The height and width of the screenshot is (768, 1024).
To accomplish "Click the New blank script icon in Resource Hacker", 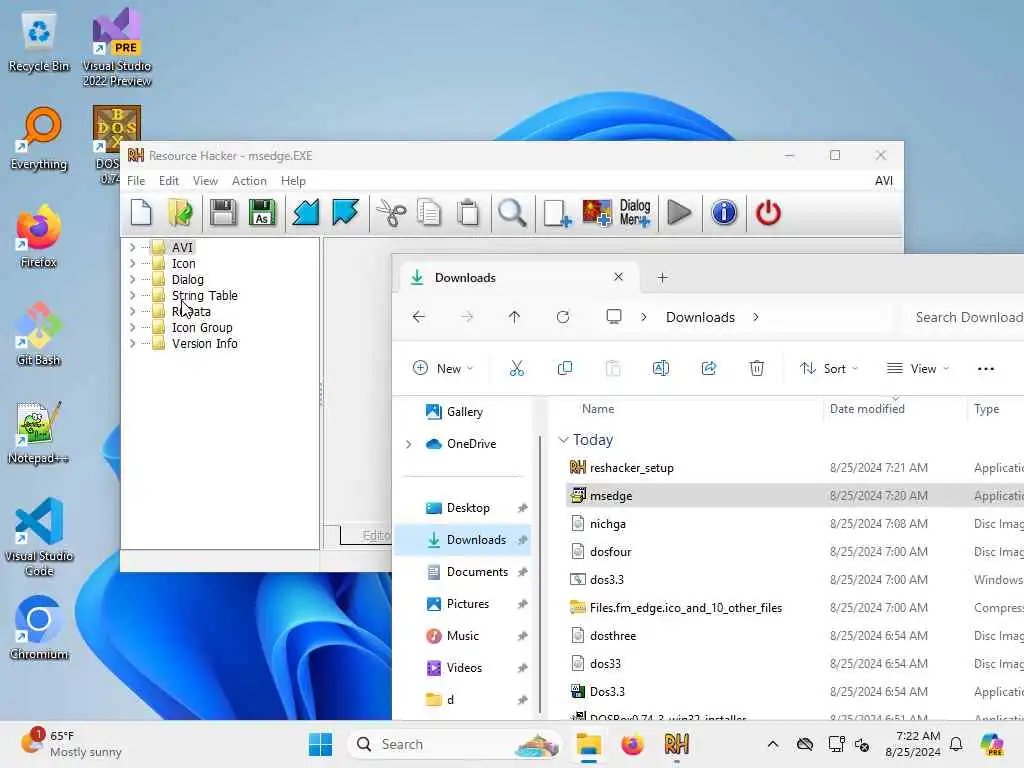I will pyautogui.click(x=141, y=213).
